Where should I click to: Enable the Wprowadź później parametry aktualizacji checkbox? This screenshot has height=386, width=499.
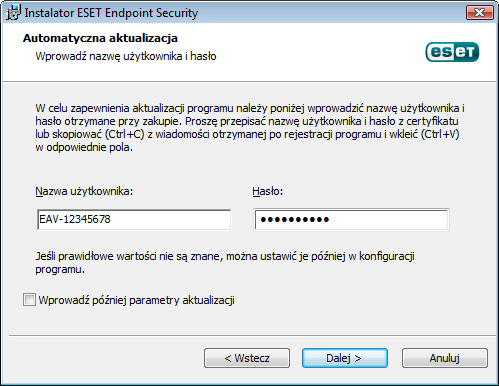29,299
